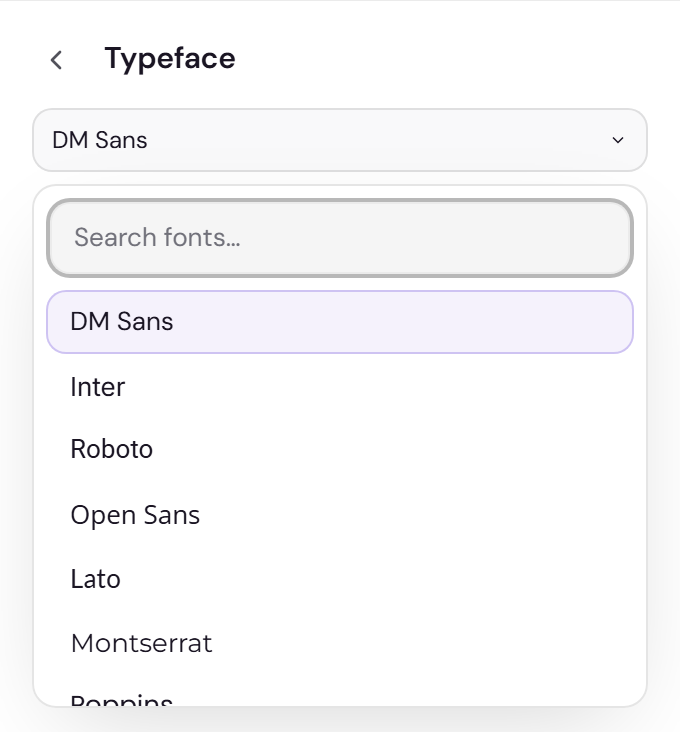Pick Roboto from the font list
680x732 pixels.
pos(340,450)
